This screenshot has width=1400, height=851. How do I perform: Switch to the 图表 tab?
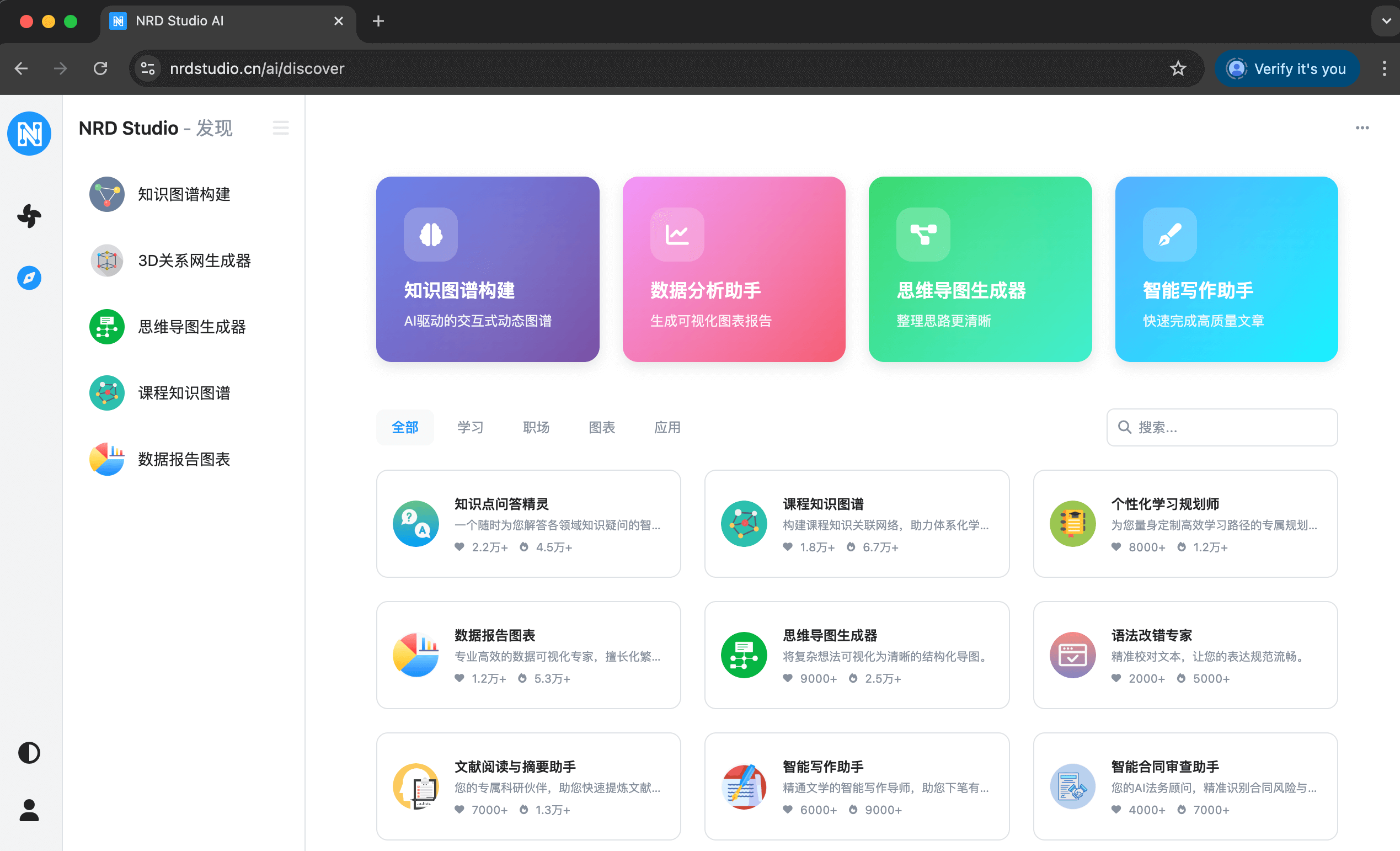[x=602, y=428]
